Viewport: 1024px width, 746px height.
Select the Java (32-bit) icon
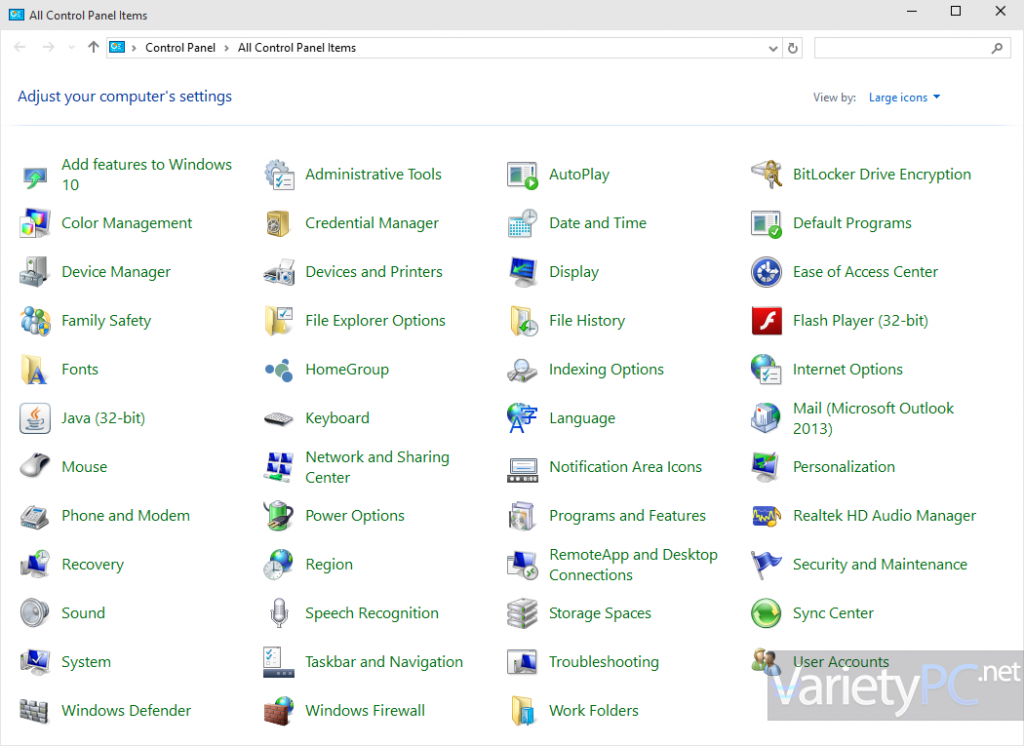click(103, 418)
